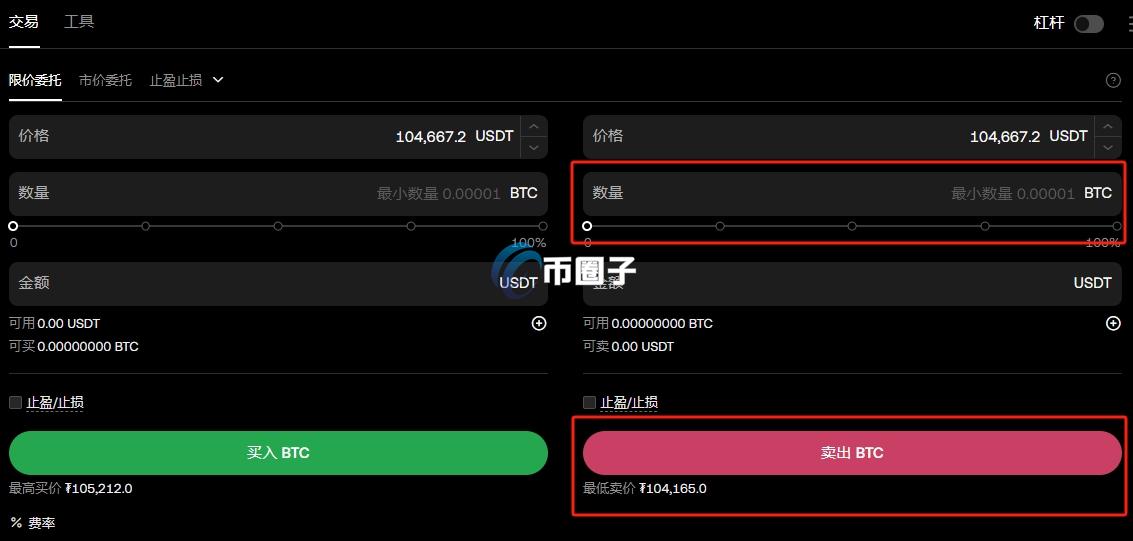Expand the 止盈止损 order type dropdown
The height and width of the screenshot is (541, 1133).
coord(186,80)
